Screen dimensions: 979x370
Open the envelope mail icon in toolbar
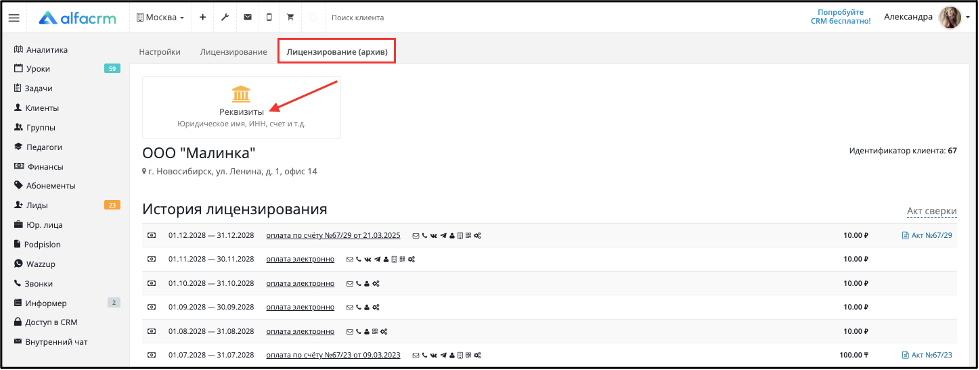point(247,17)
